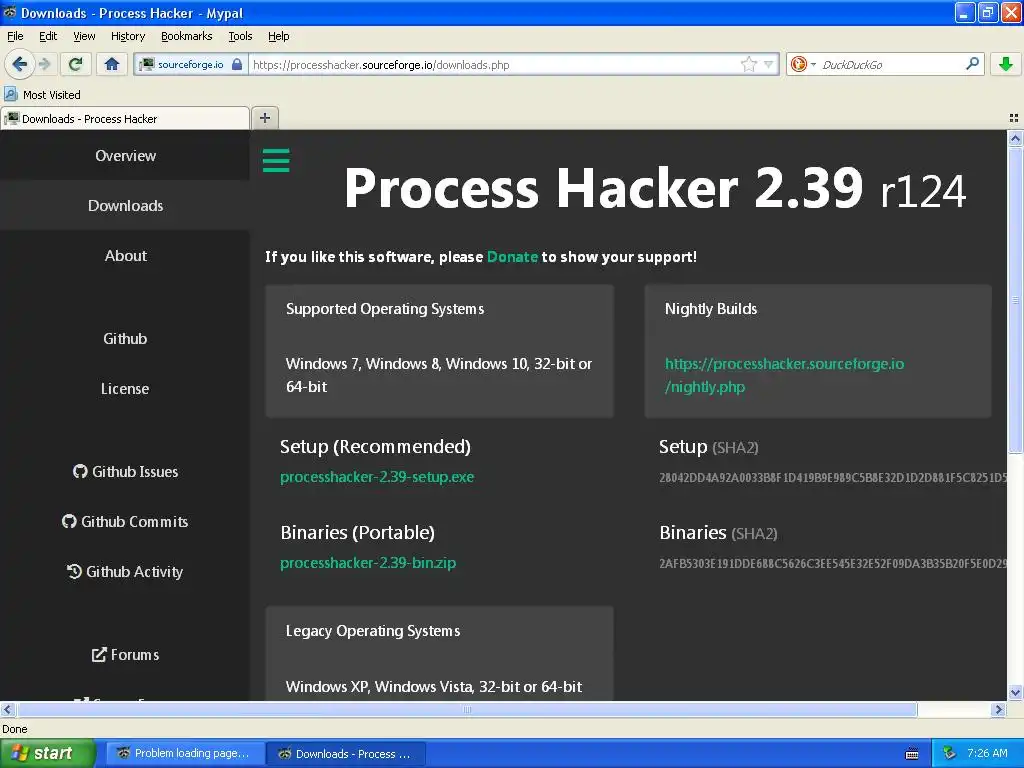Open the Help menu
Image resolution: width=1024 pixels, height=768 pixels.
pos(278,36)
